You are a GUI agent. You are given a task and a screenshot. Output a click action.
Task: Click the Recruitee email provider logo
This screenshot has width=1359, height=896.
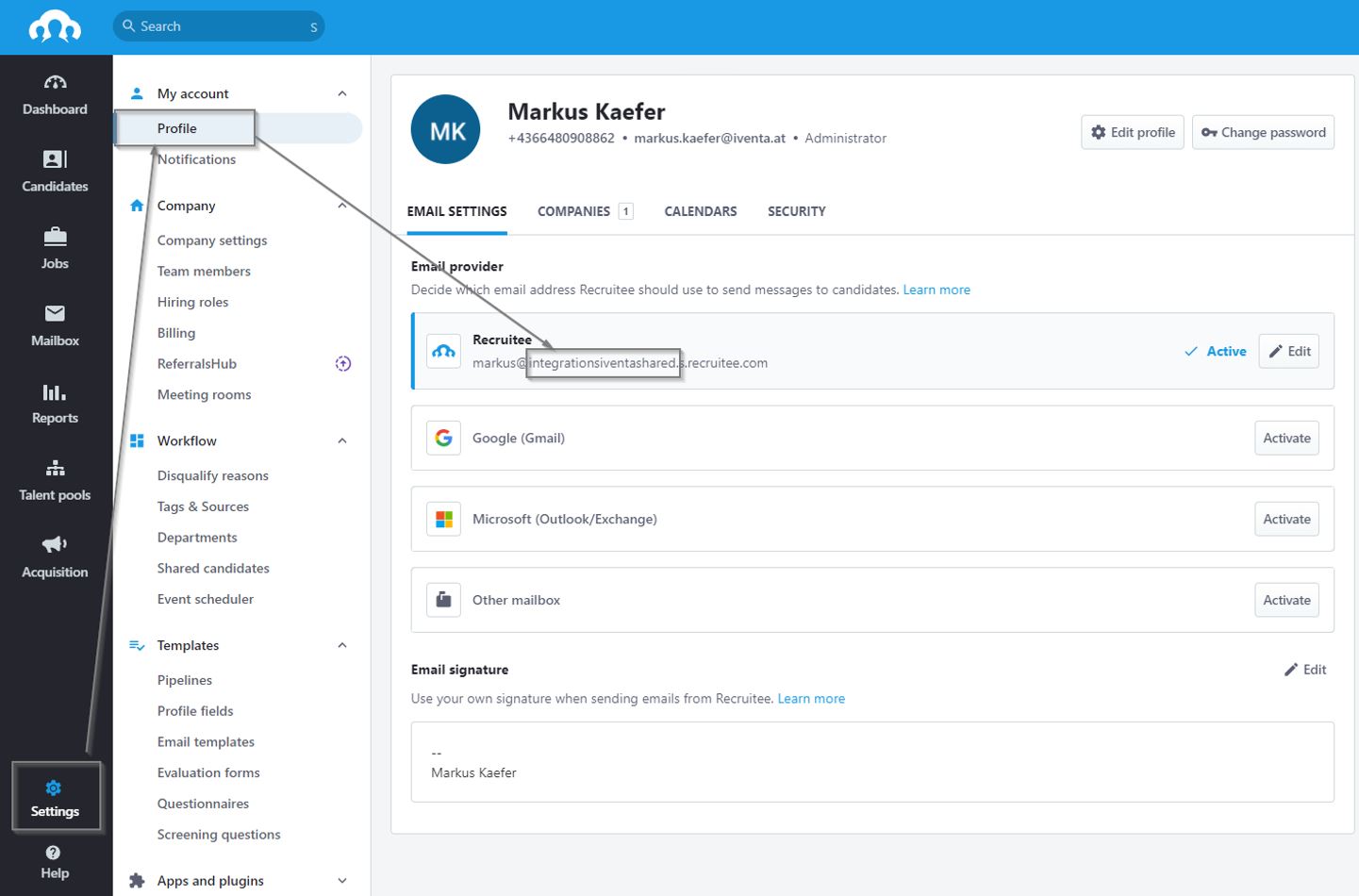[x=443, y=351]
